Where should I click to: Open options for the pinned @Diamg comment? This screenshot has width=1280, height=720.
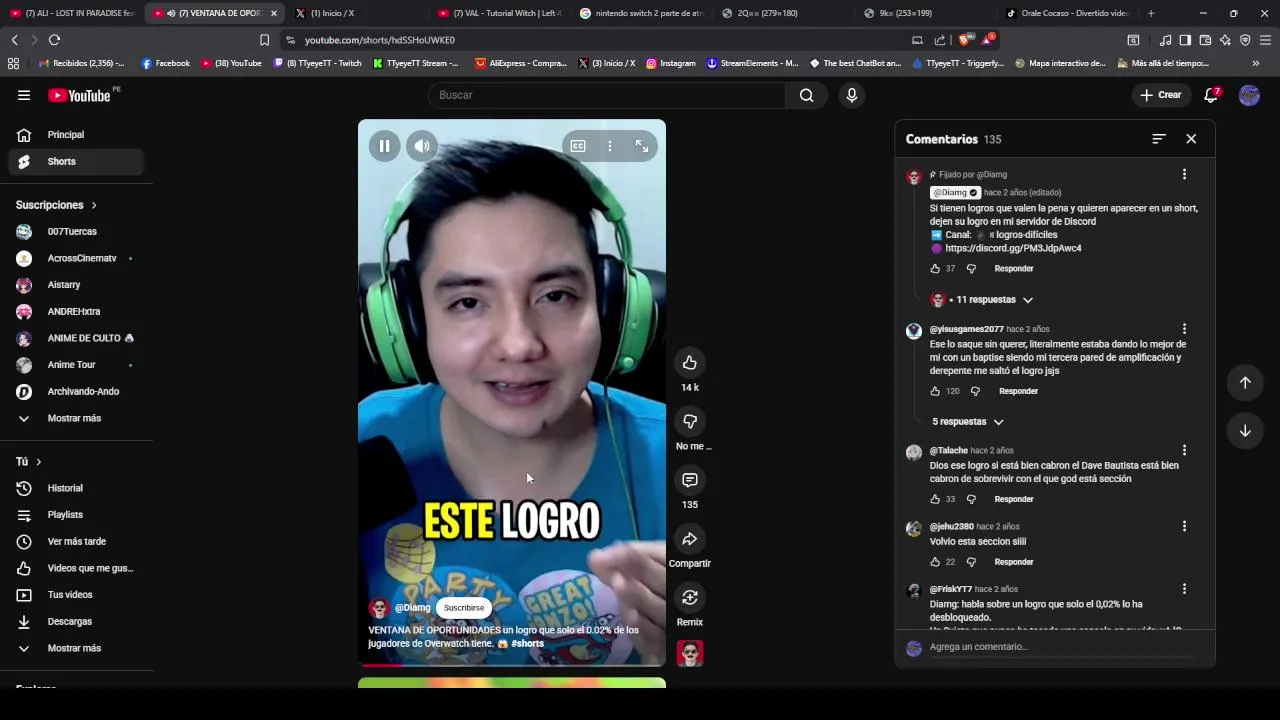coord(1184,174)
